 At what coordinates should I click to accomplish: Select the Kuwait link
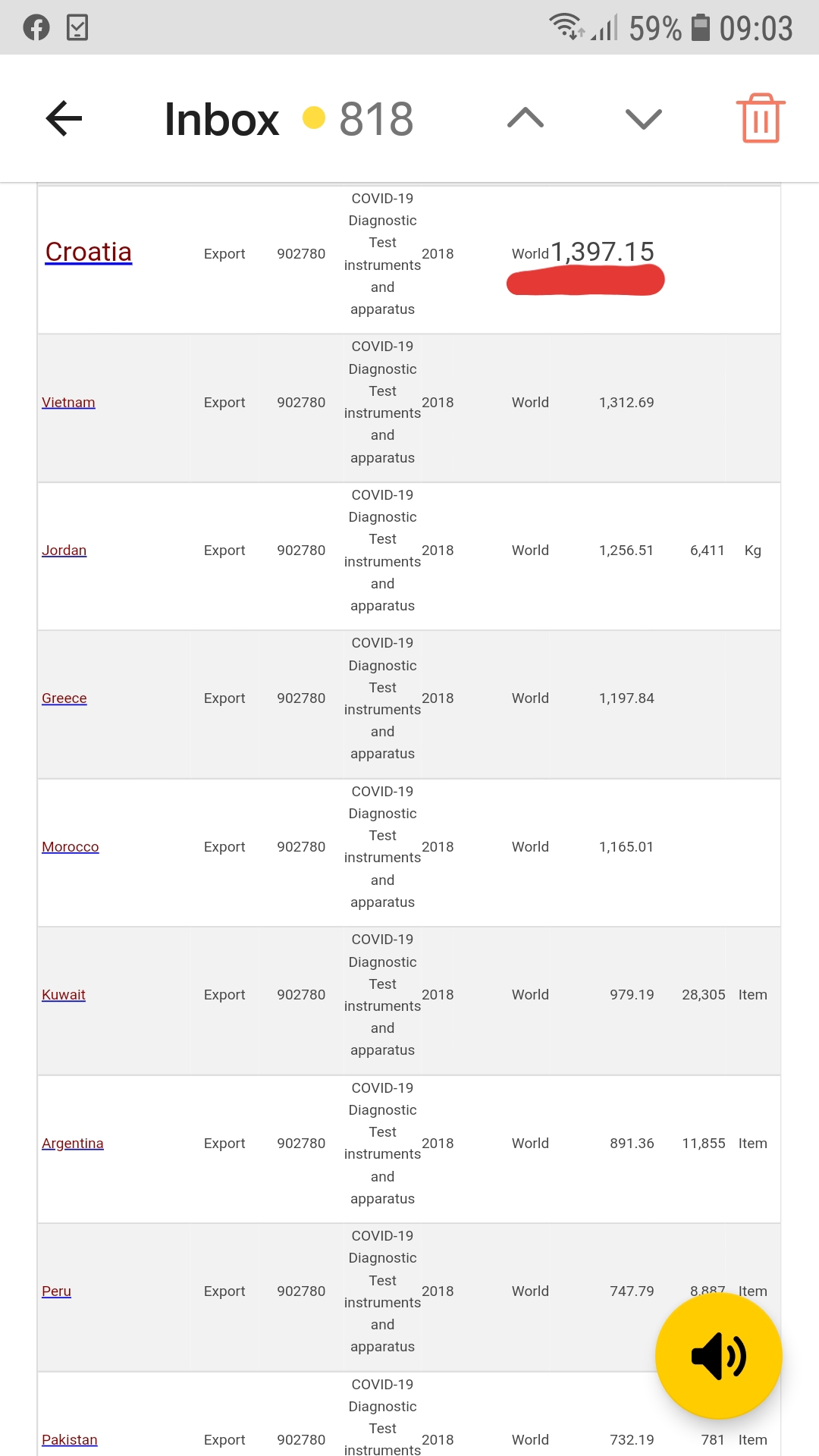(x=63, y=995)
